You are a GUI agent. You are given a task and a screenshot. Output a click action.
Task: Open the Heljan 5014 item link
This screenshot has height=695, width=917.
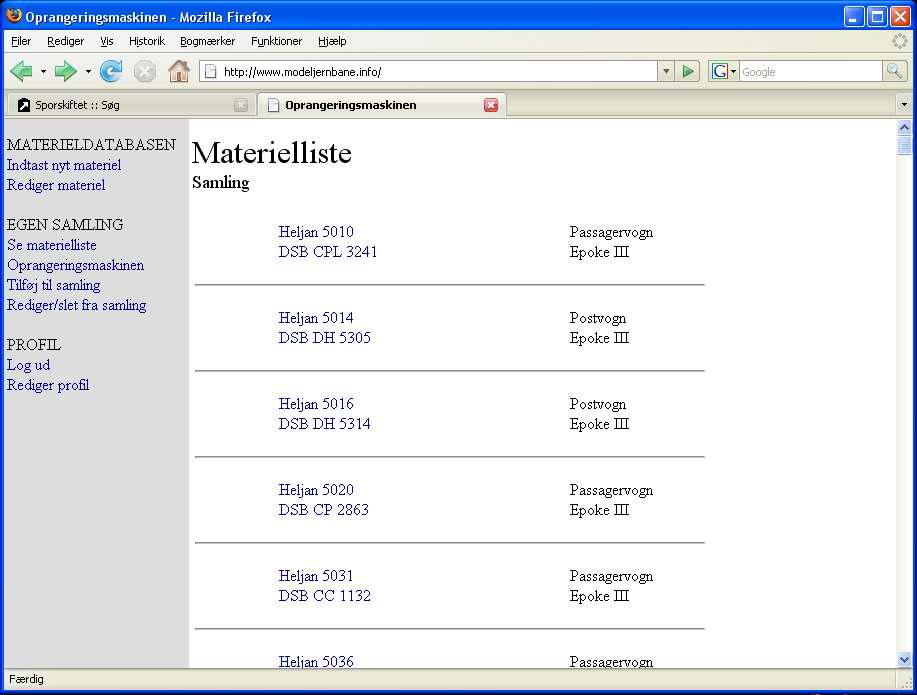(x=316, y=318)
